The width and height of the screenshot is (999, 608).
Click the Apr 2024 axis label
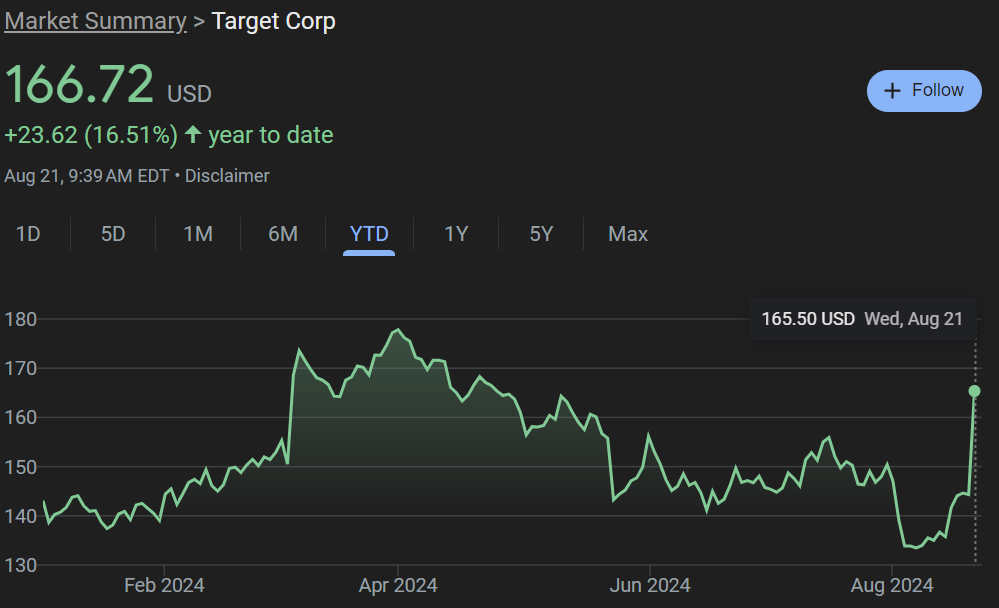[x=398, y=585]
